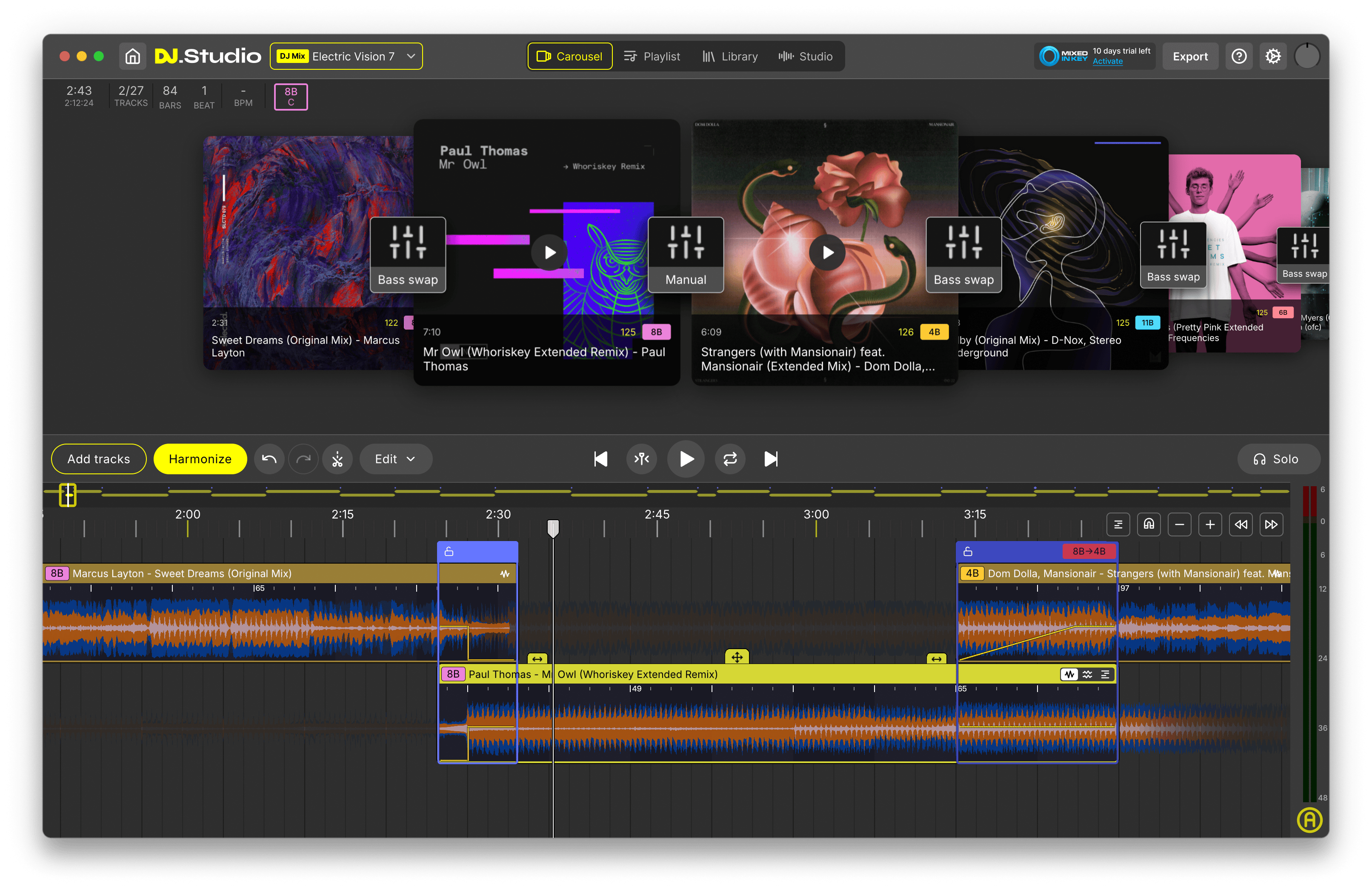Click the timeline align lines icon
The height and width of the screenshot is (889, 1372).
1118,524
